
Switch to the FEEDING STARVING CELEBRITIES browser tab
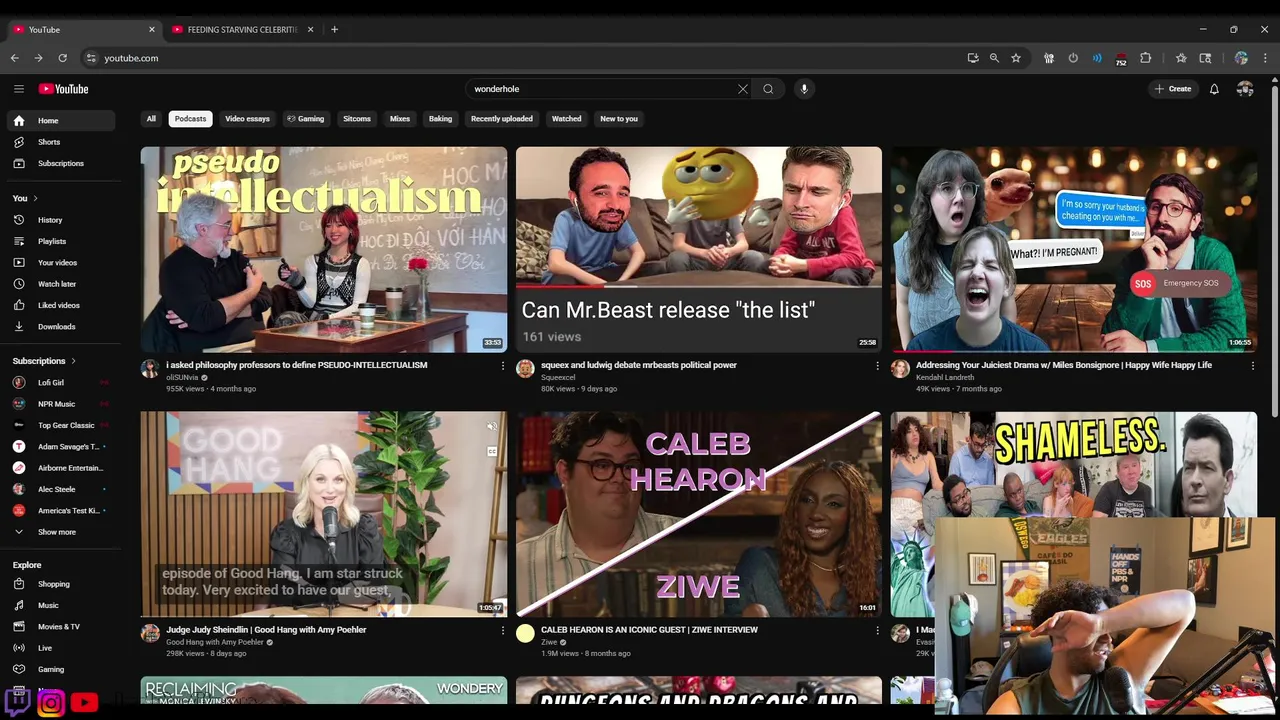click(x=242, y=30)
